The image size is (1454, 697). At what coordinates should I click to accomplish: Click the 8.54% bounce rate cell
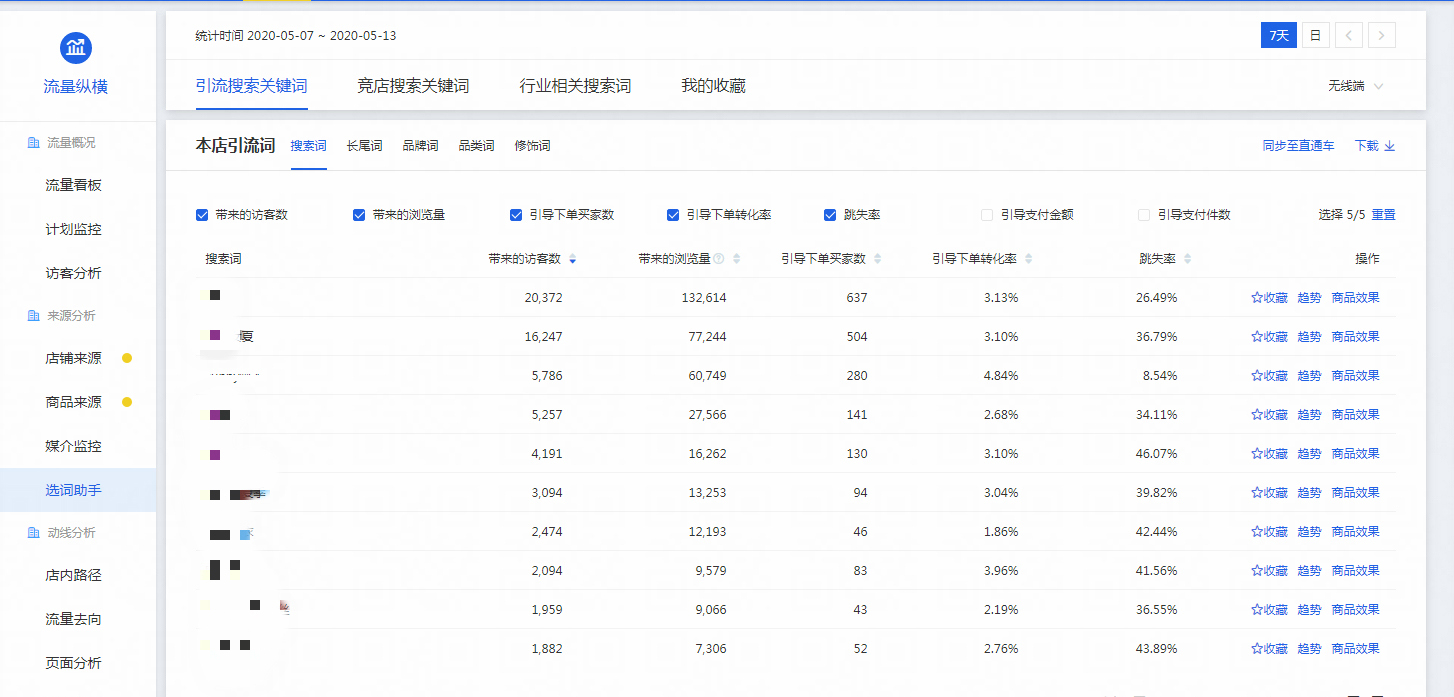coord(1160,376)
